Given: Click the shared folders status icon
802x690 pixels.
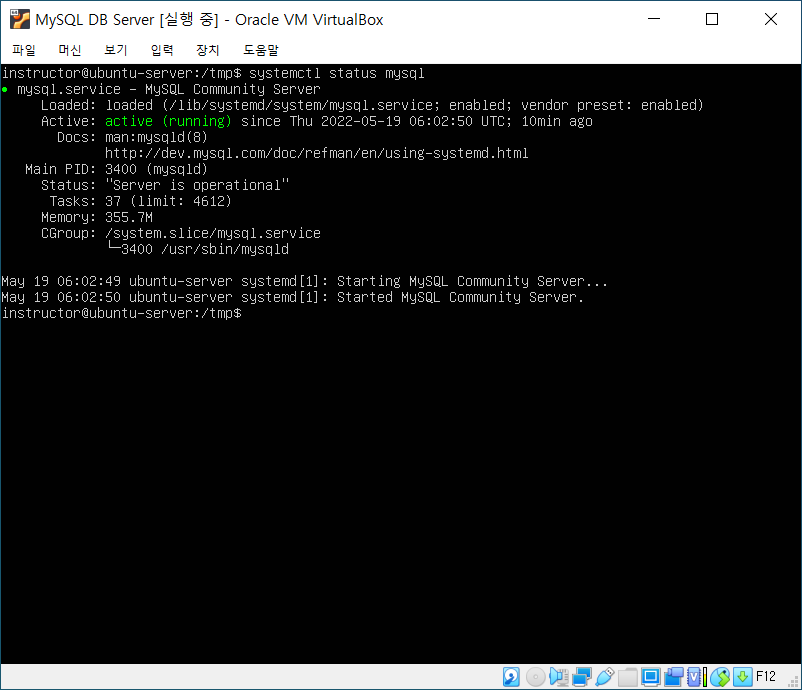Looking at the screenshot, I should pos(628,677).
